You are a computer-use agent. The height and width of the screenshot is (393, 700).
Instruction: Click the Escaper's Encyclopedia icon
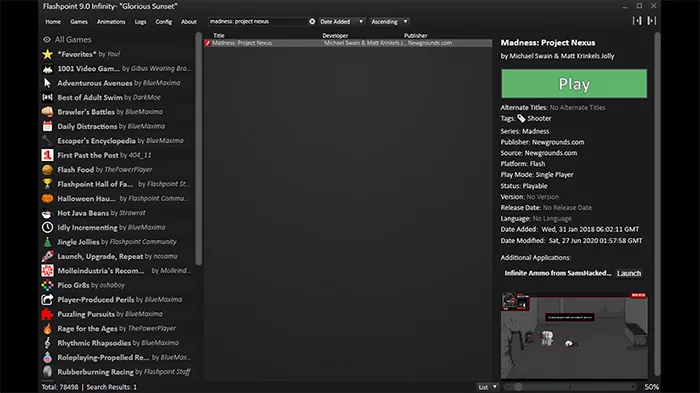pos(47,141)
